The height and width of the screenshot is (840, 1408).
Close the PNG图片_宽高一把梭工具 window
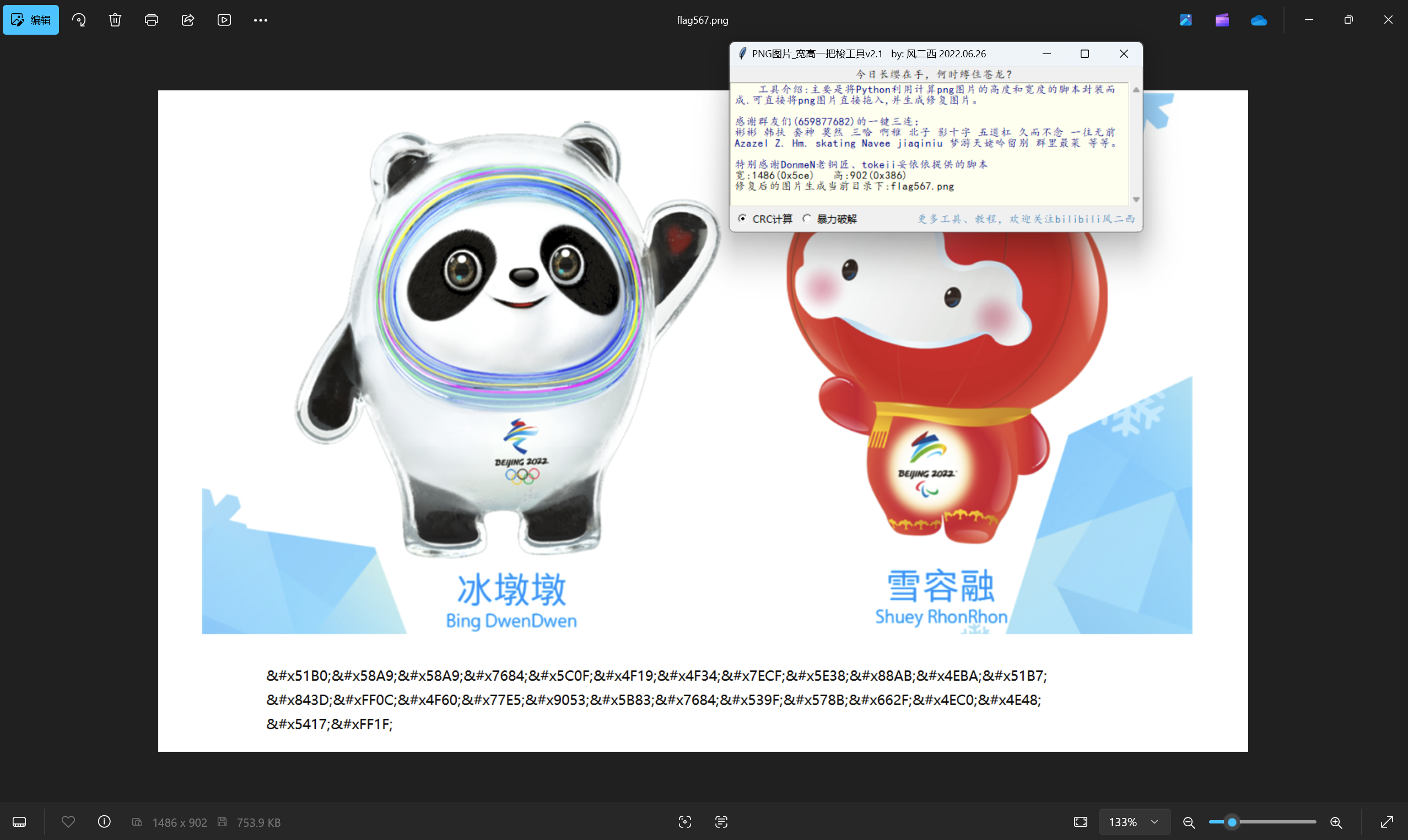[x=1124, y=54]
